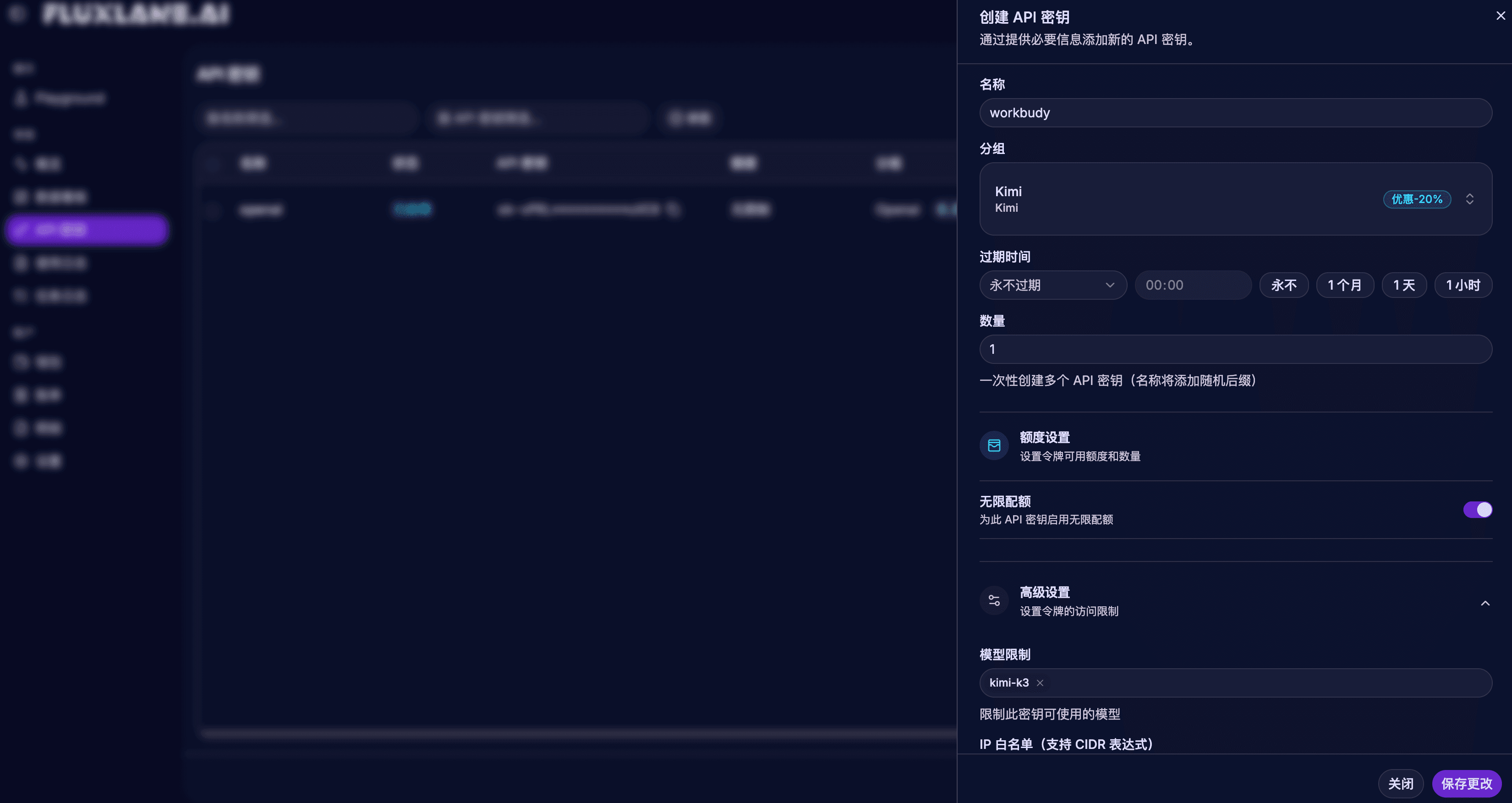Screen dimensions: 1512x803
Task: Click the 额度设置 heading text
Action: coord(1045,437)
